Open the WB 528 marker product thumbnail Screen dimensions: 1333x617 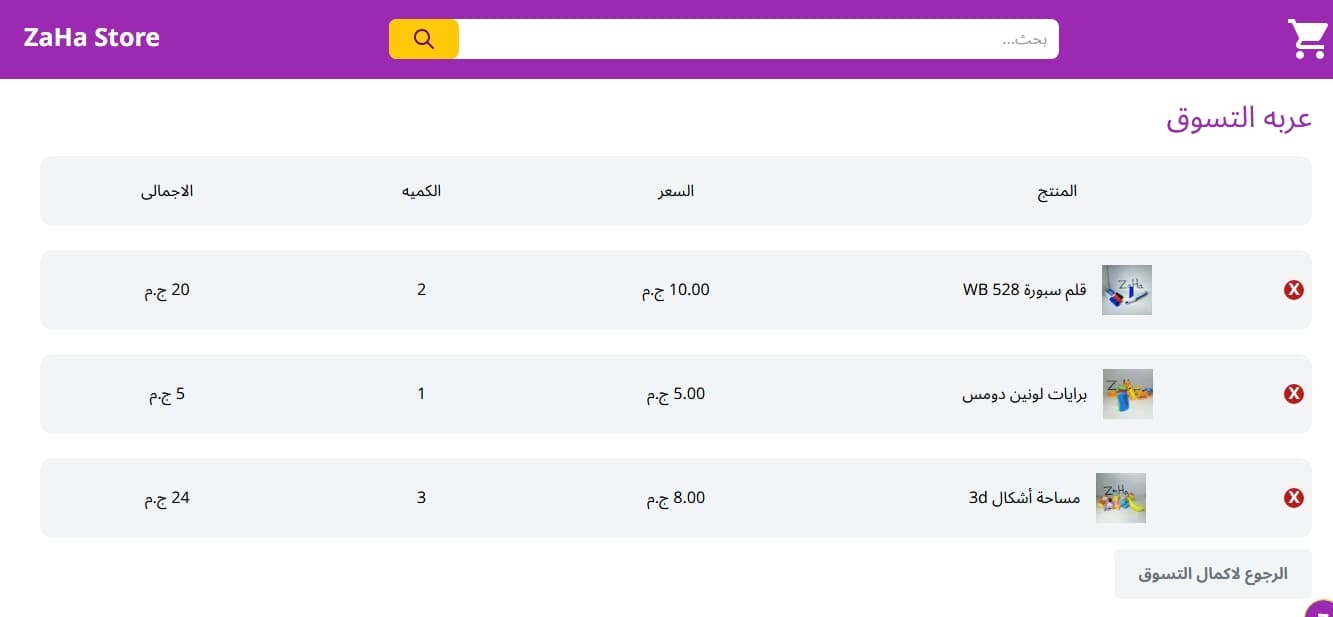1127,290
